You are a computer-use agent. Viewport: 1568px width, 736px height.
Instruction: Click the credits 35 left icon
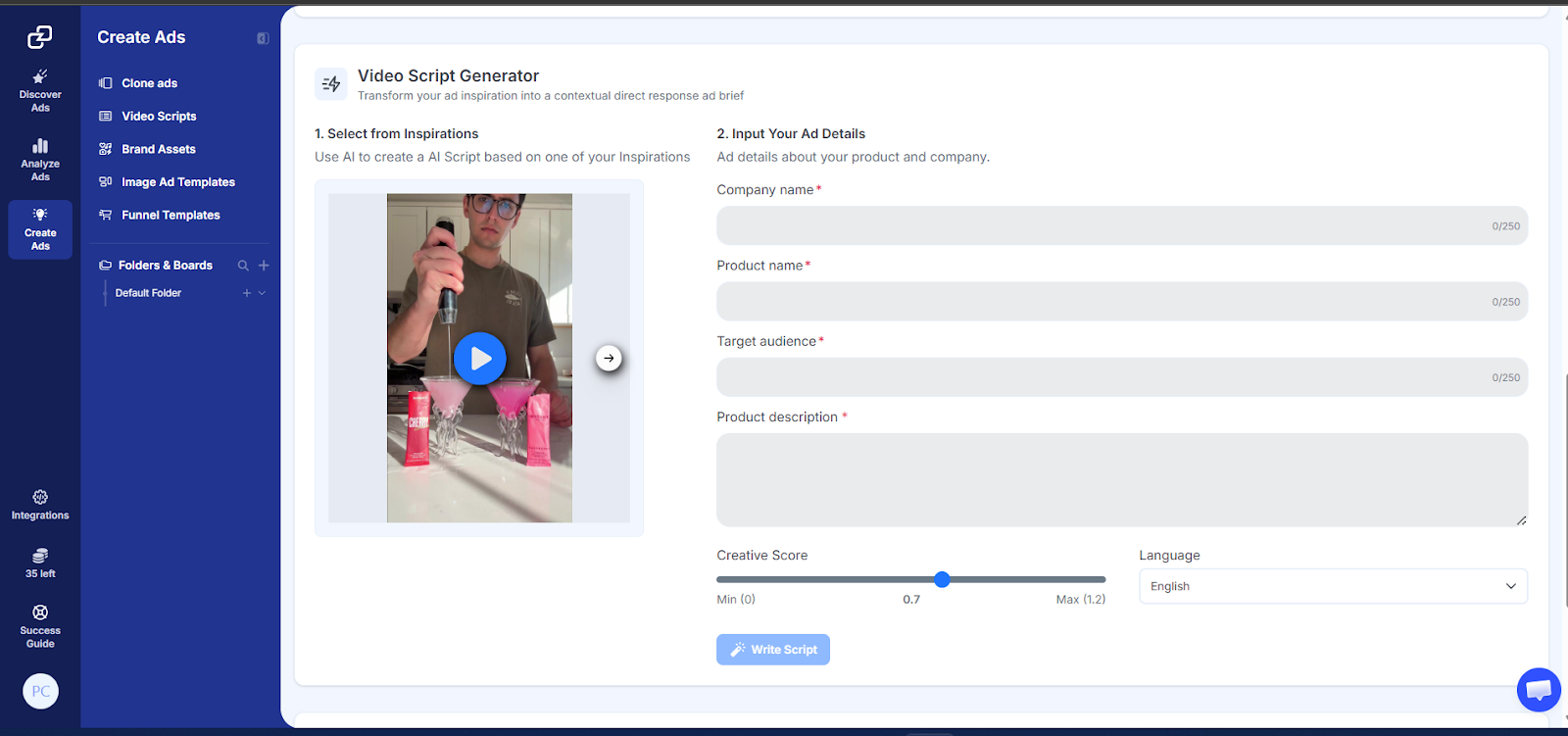(40, 563)
